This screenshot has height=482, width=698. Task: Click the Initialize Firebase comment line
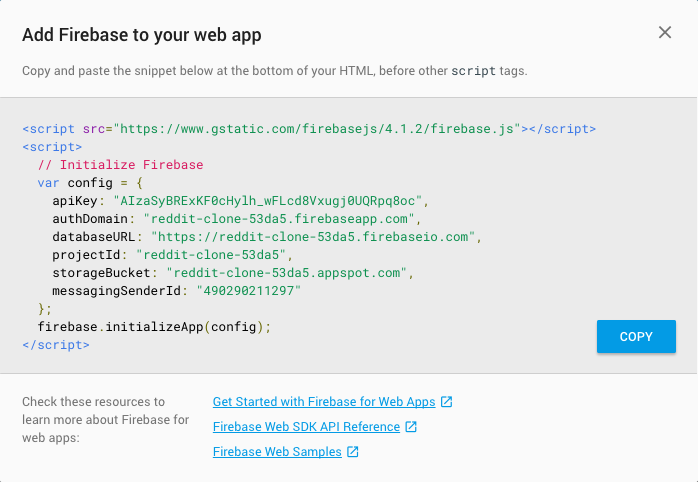[121, 165]
